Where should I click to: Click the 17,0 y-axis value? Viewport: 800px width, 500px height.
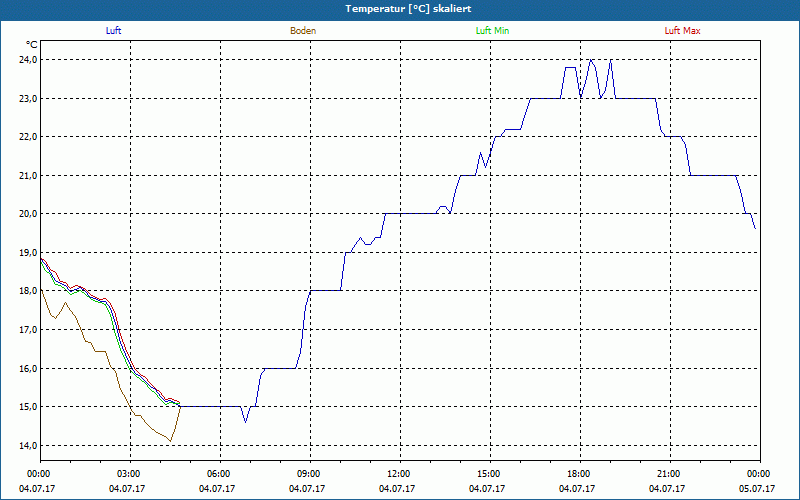tap(29, 330)
